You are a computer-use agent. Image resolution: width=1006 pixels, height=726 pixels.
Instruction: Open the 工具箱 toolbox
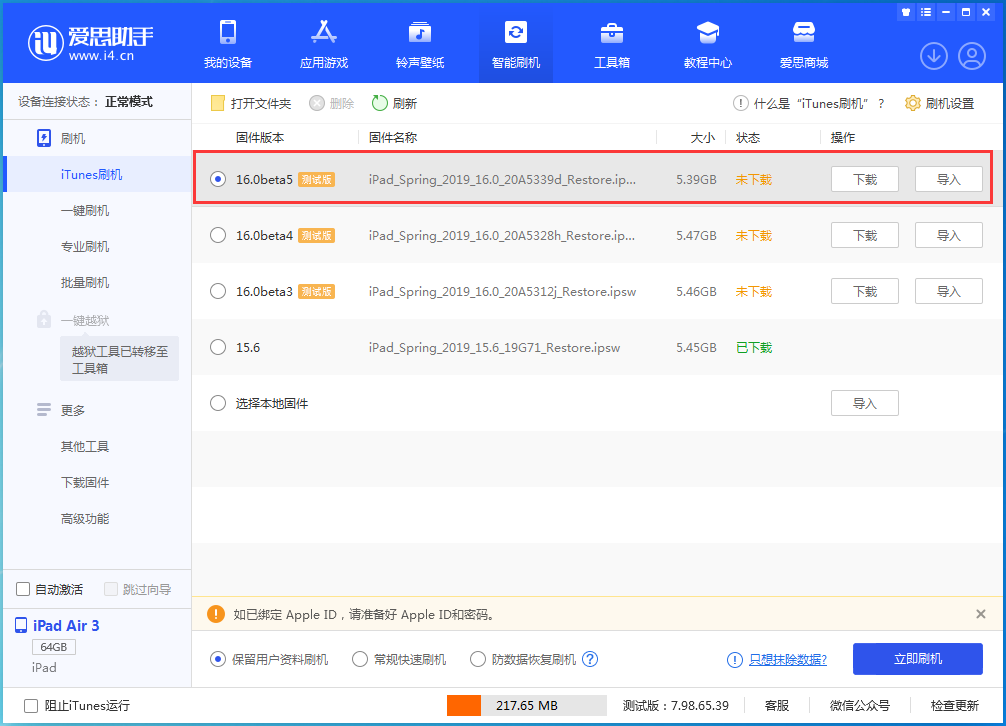coord(611,44)
